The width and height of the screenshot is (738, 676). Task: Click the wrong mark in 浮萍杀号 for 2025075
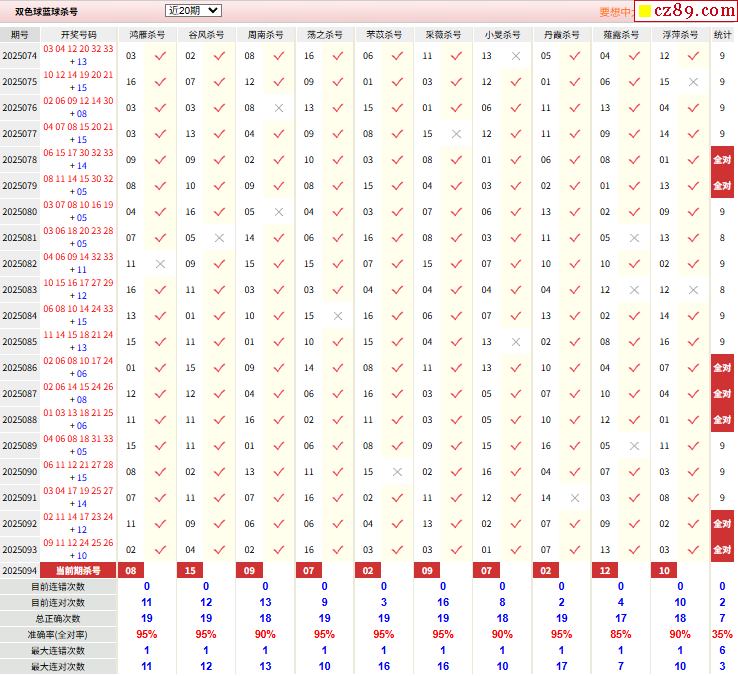pyautogui.click(x=693, y=82)
